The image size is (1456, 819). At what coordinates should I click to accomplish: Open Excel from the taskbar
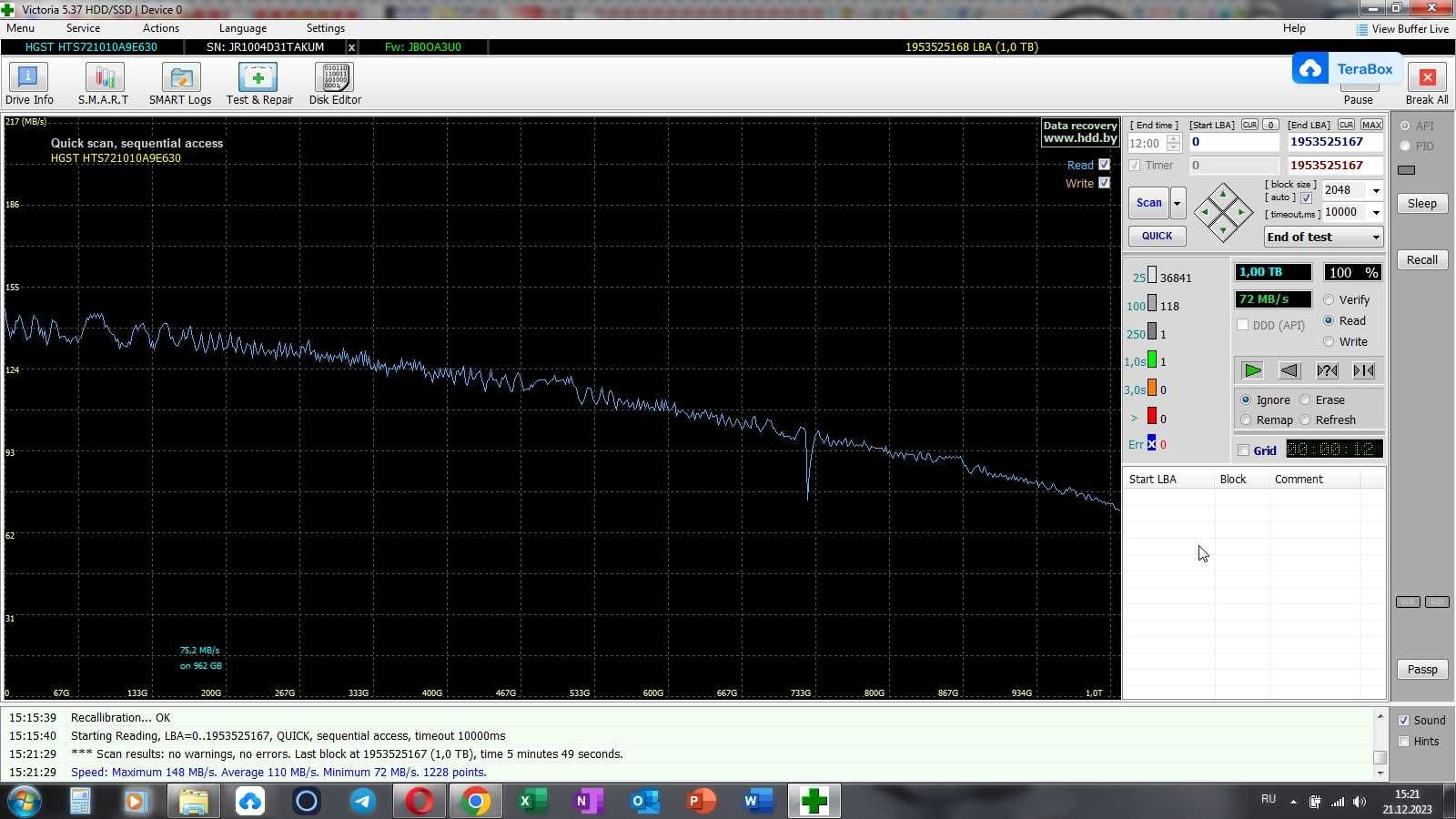point(531,801)
